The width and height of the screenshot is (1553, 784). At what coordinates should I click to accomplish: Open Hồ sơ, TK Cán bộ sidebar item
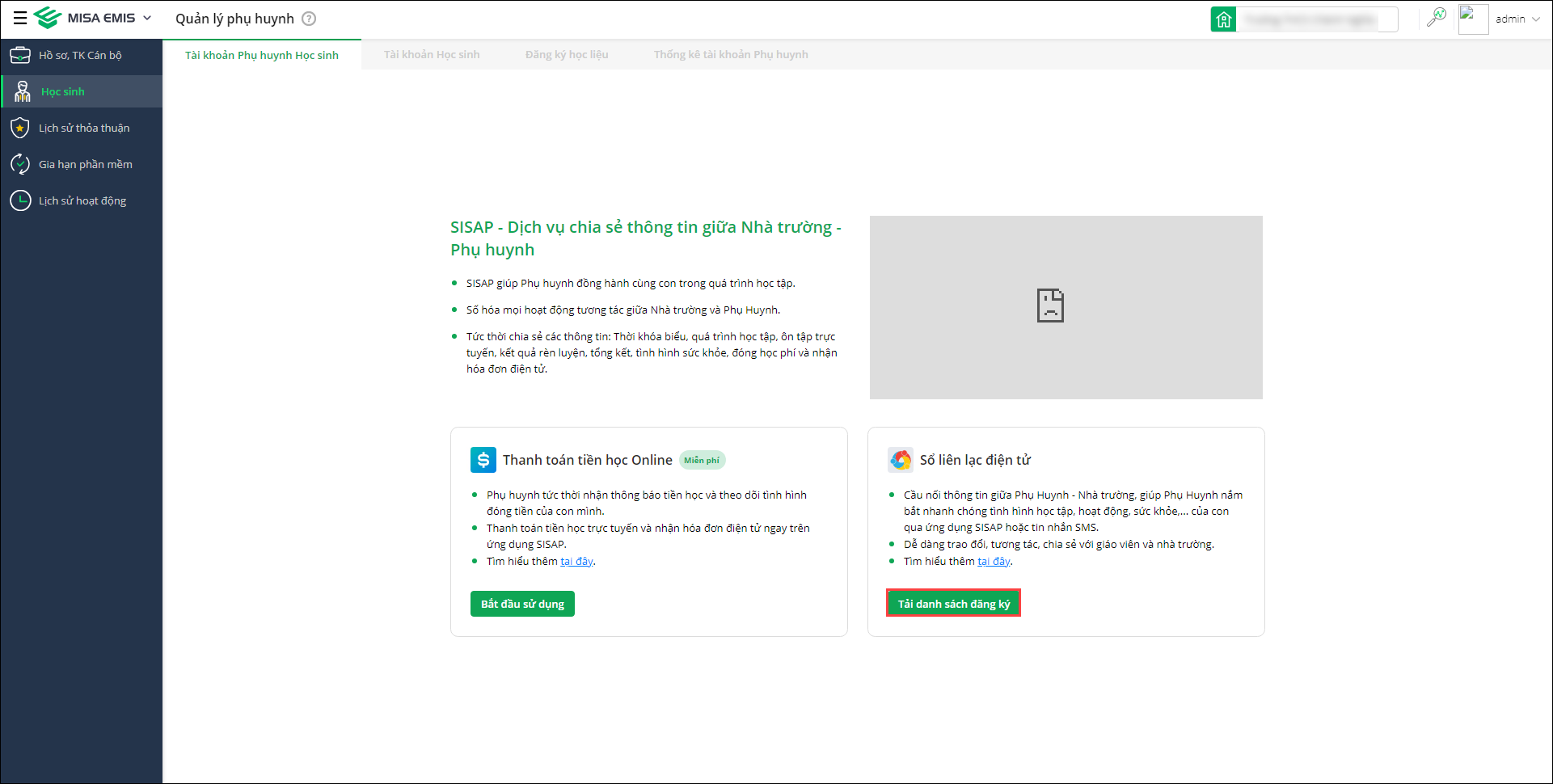pyautogui.click(x=80, y=55)
